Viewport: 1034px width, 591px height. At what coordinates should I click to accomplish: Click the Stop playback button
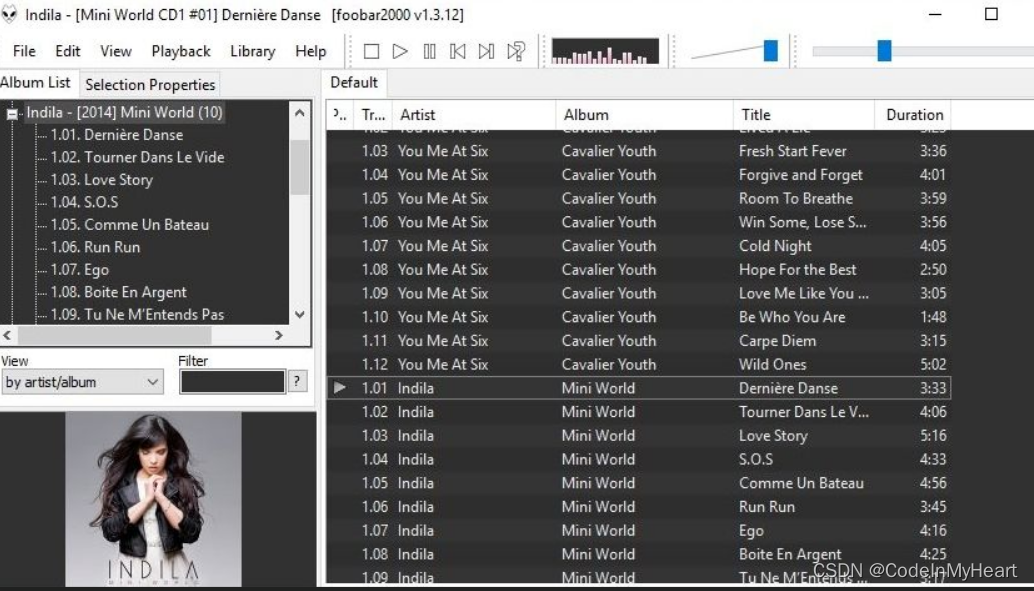pos(371,51)
